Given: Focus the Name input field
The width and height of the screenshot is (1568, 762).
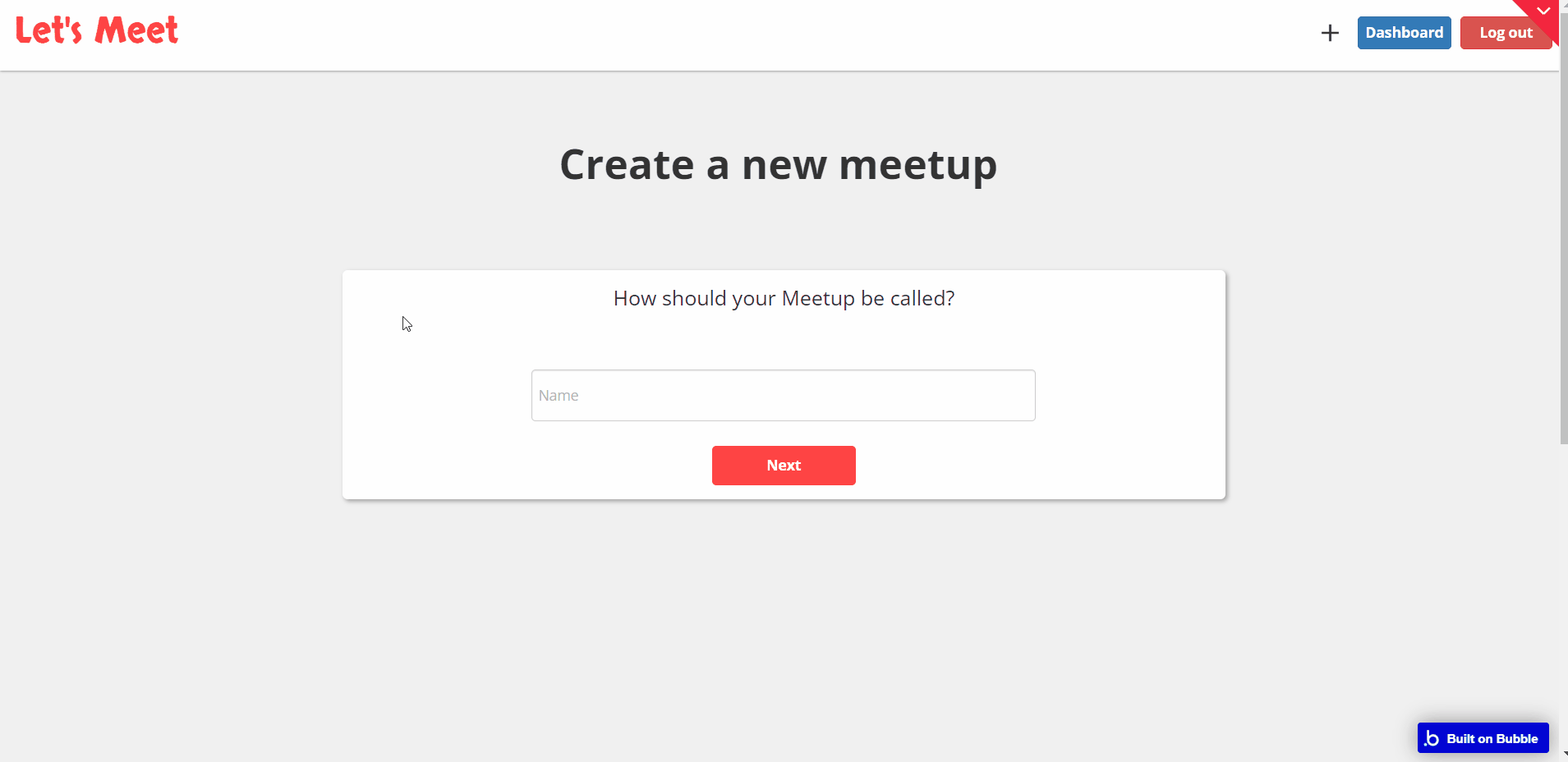Looking at the screenshot, I should pos(783,396).
